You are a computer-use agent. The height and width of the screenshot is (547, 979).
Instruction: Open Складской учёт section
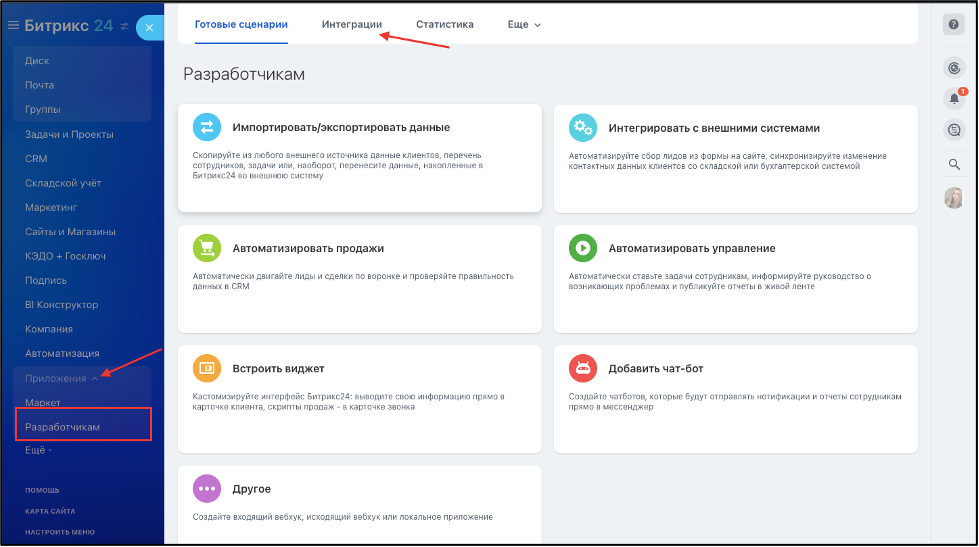63,183
